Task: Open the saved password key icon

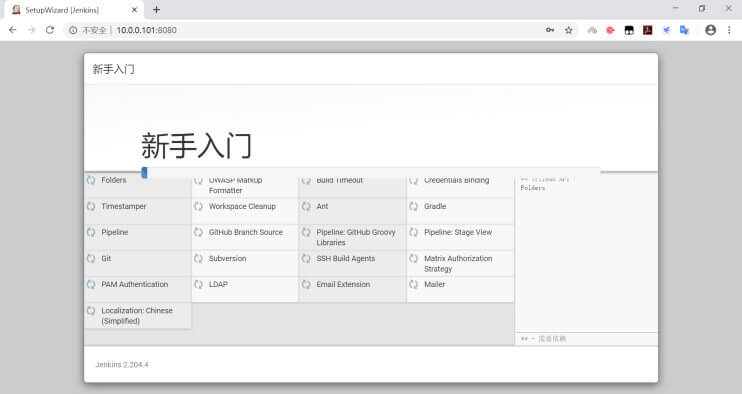Action: pos(550,30)
